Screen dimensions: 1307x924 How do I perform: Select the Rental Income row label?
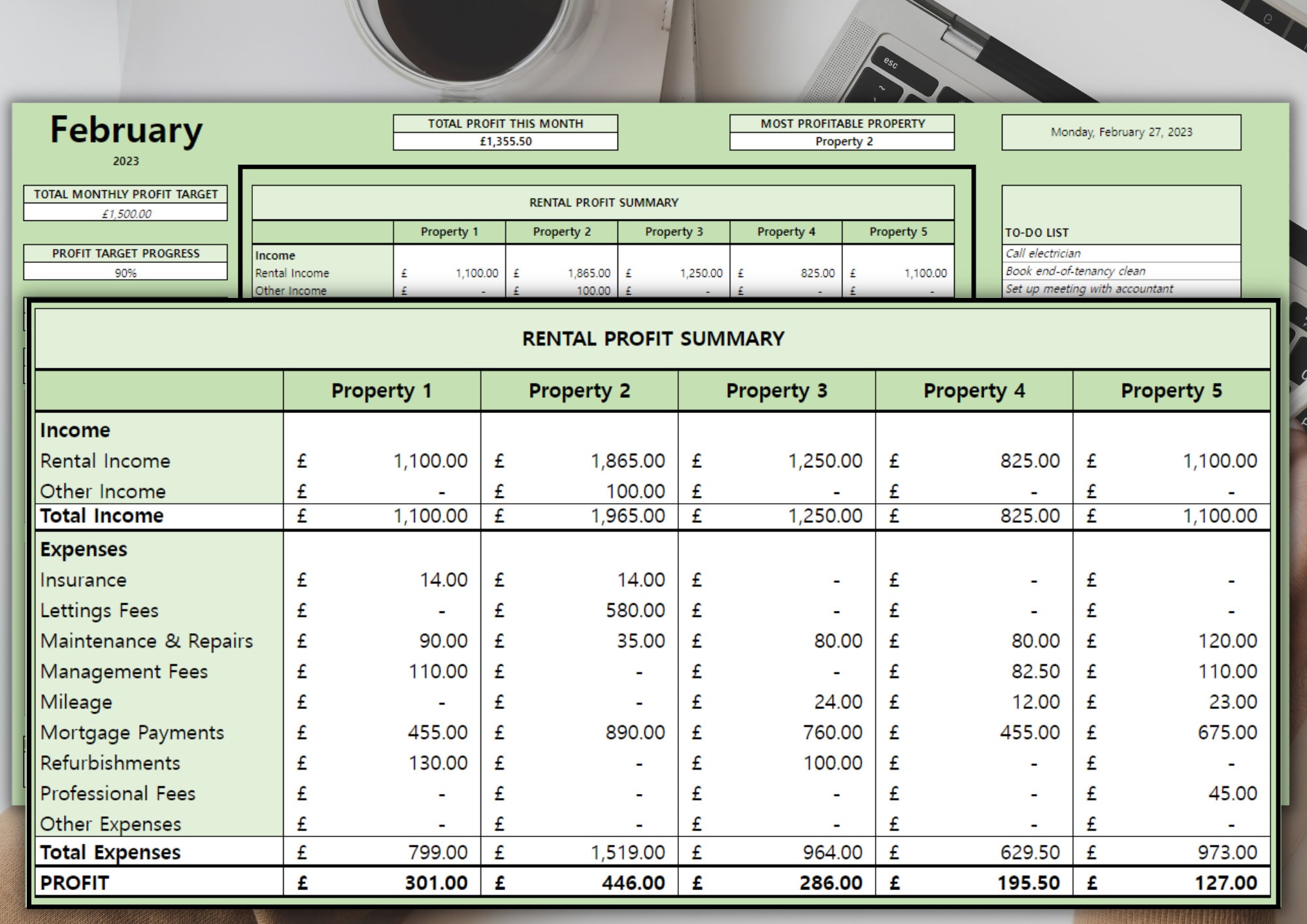point(105,460)
